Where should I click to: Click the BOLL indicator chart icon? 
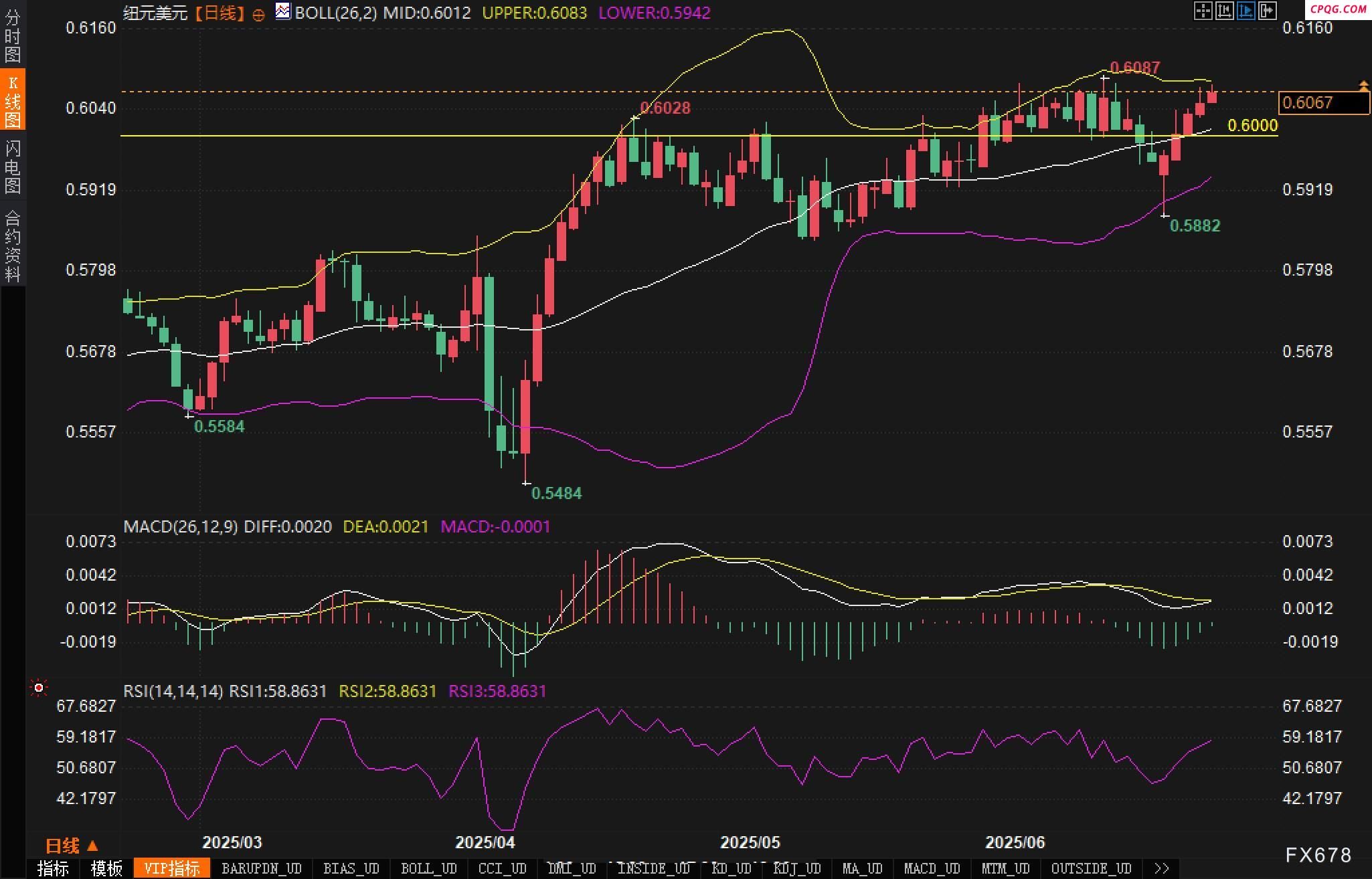(283, 11)
